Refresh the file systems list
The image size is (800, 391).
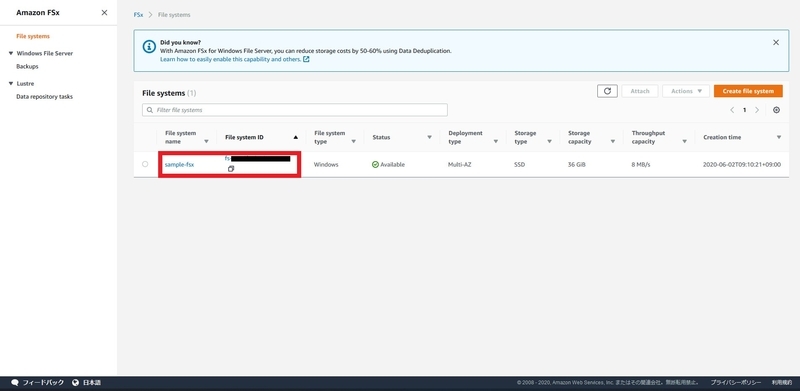[x=607, y=91]
